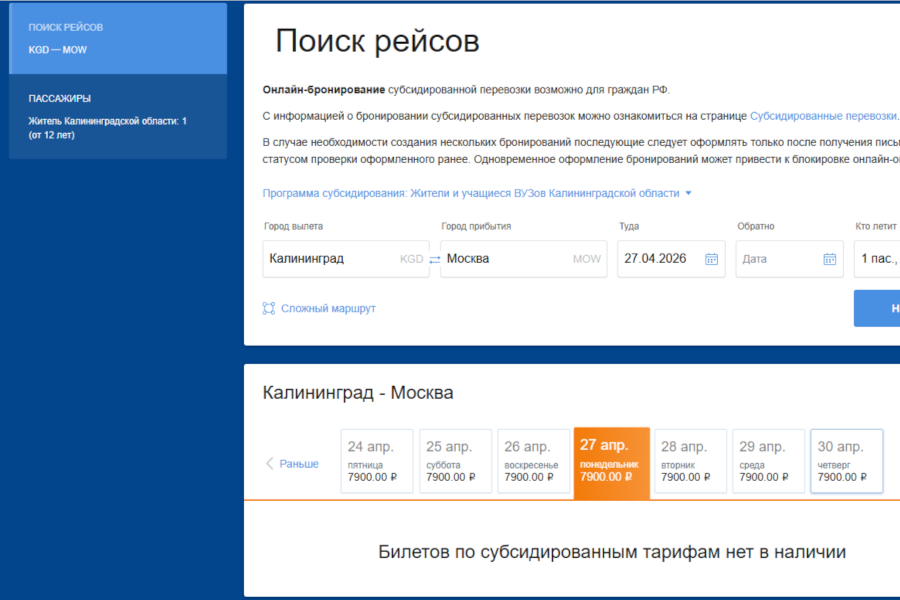Choose the 26 апр. Sunday date
This screenshot has height=600, width=900.
[533, 461]
